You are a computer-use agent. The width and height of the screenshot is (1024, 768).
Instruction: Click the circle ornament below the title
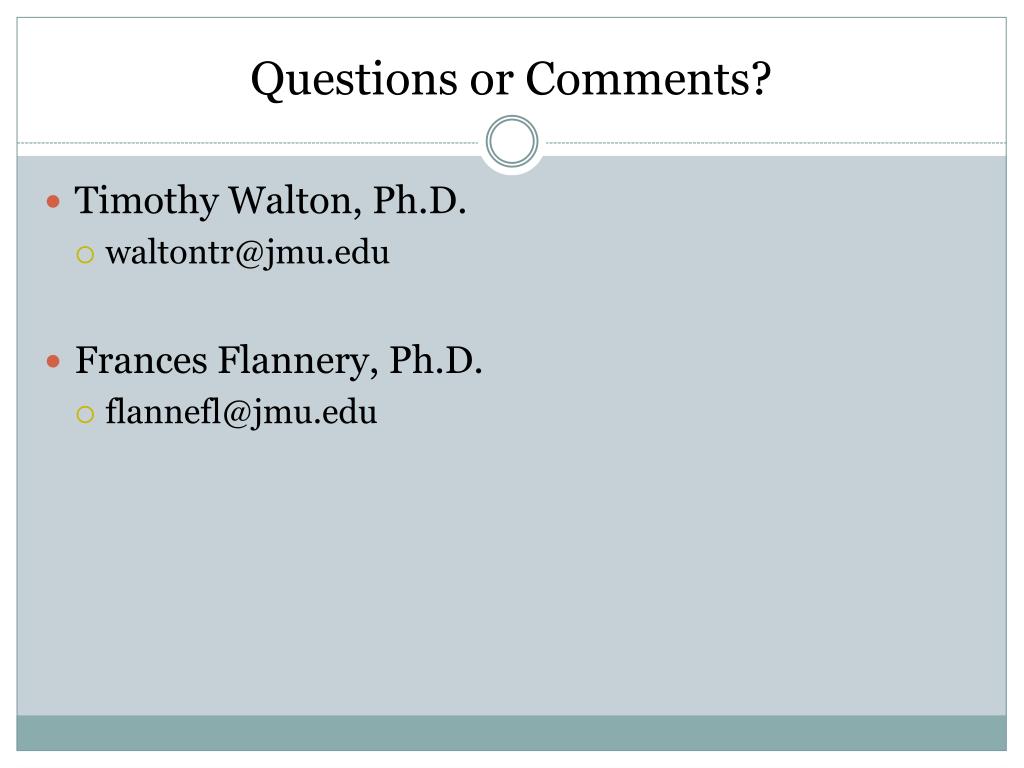click(512, 142)
